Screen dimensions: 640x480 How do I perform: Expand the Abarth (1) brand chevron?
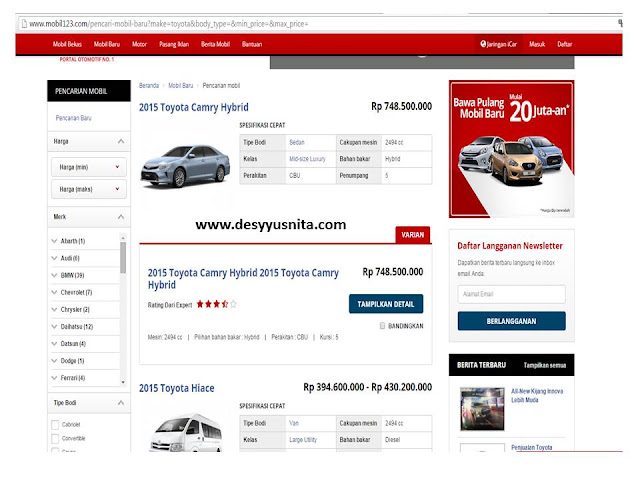[x=54, y=241]
